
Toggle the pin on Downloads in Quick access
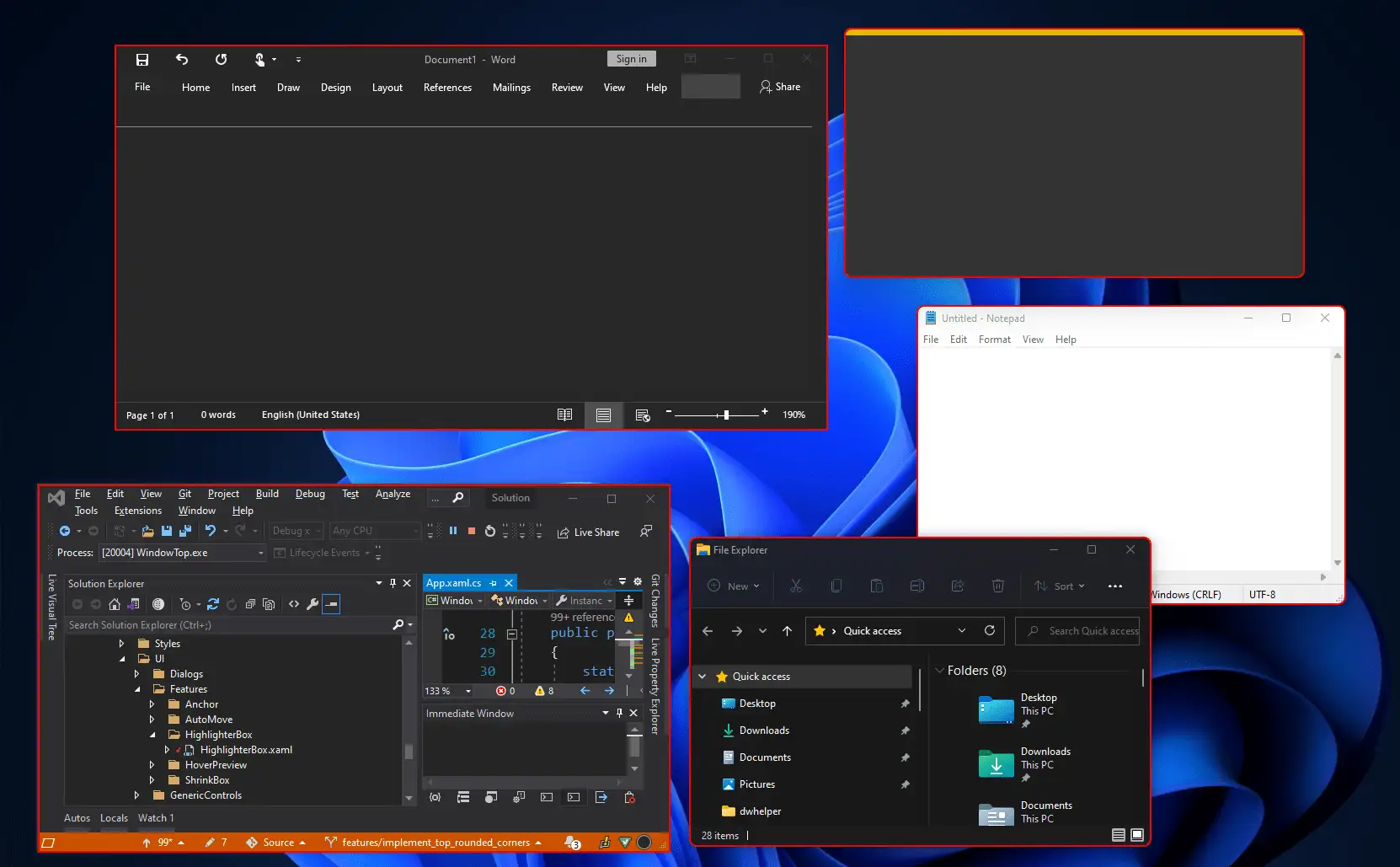pos(906,731)
